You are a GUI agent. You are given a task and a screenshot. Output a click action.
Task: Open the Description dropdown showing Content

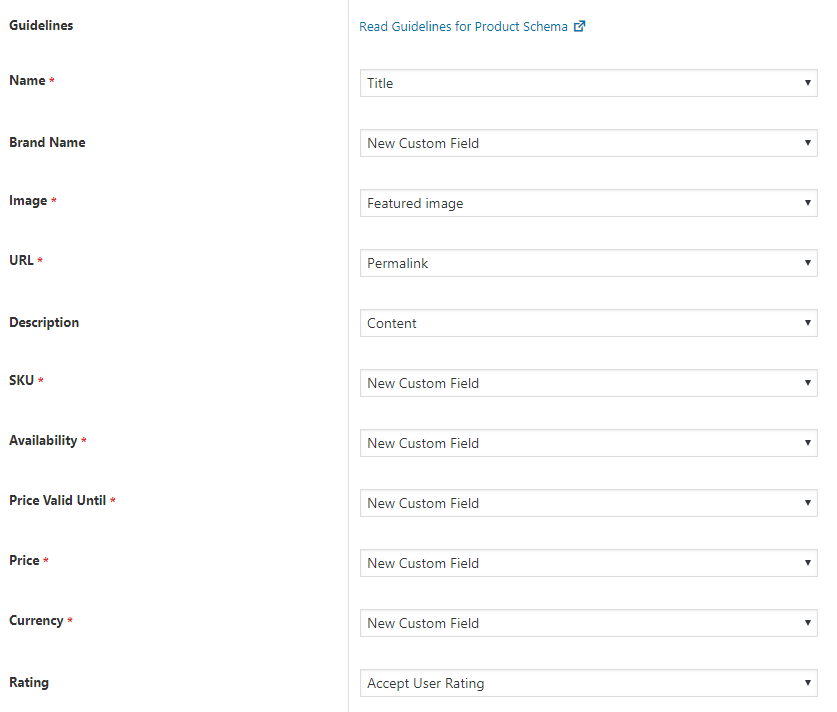pos(588,323)
